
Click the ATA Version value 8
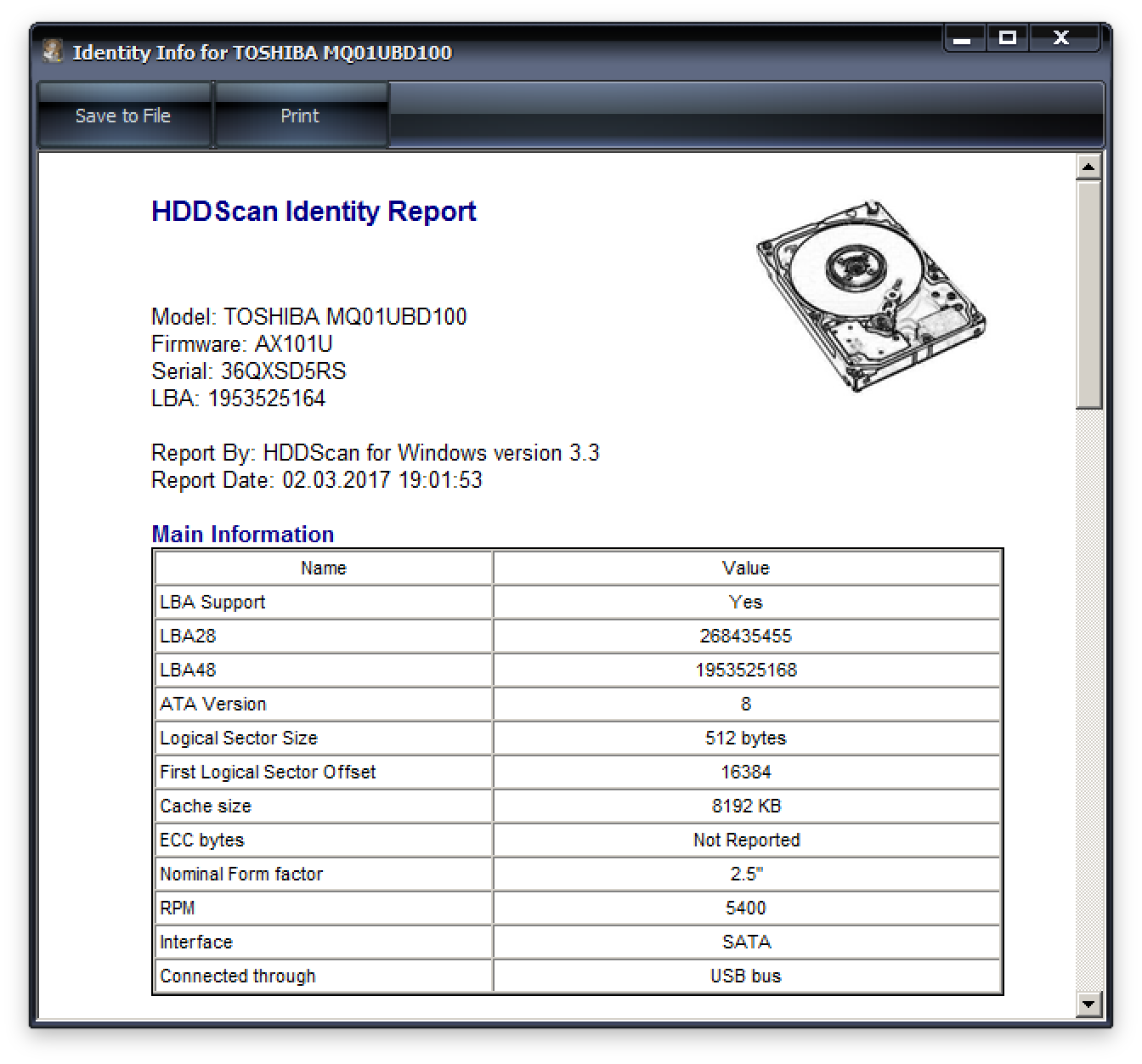(746, 704)
